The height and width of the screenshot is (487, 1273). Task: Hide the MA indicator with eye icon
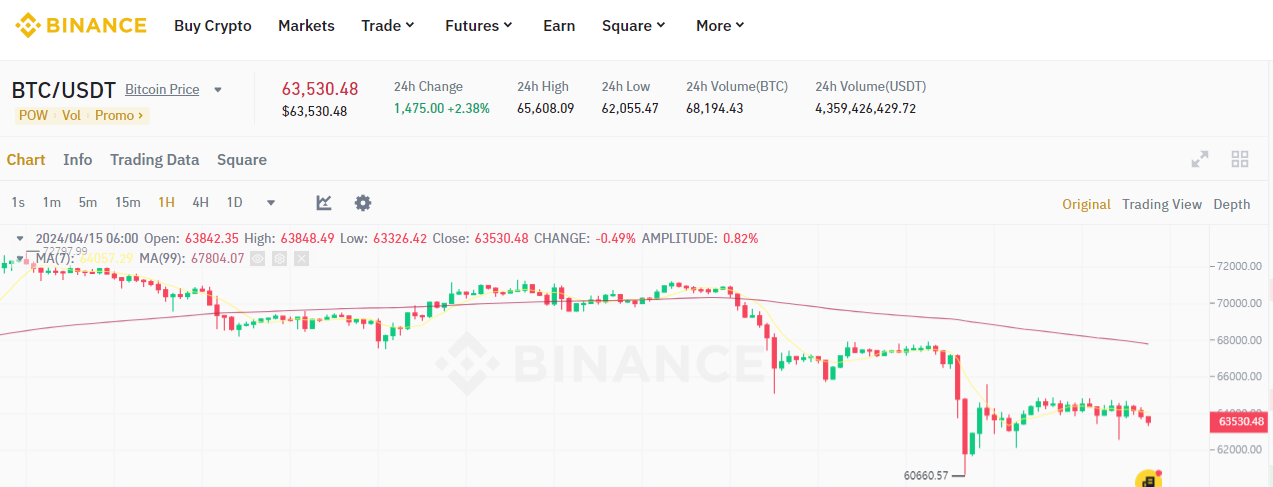click(x=258, y=258)
